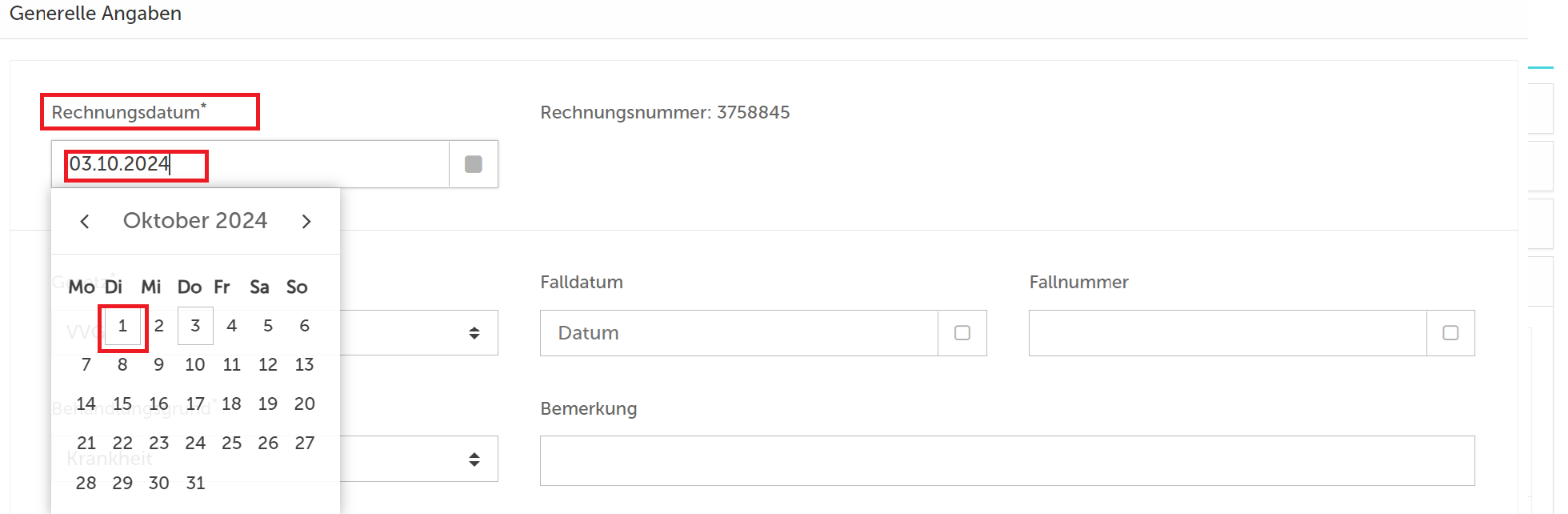Click the Fallnummer text field
1568x514 pixels.
(1228, 333)
